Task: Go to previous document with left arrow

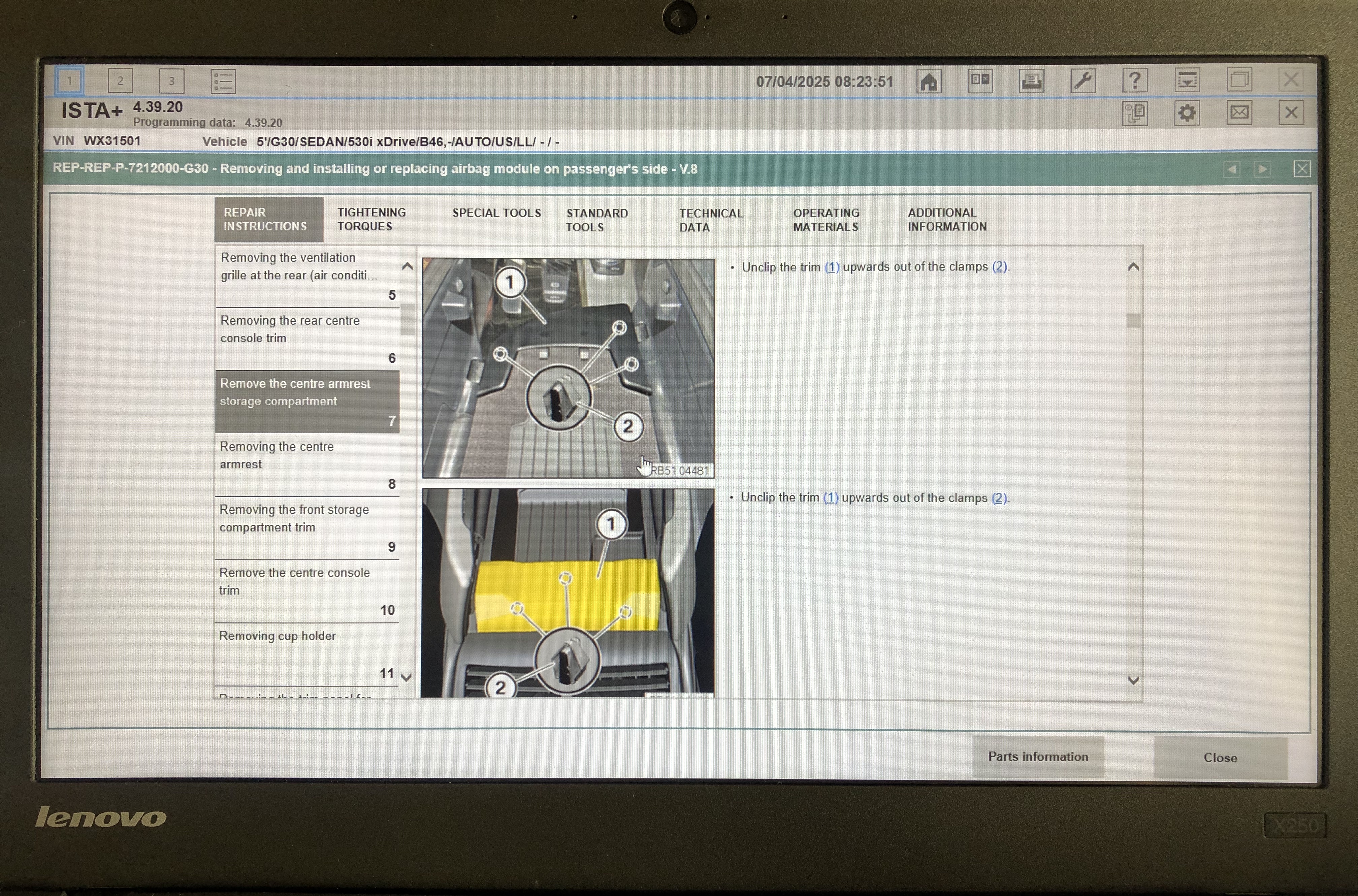Action: click(1232, 169)
